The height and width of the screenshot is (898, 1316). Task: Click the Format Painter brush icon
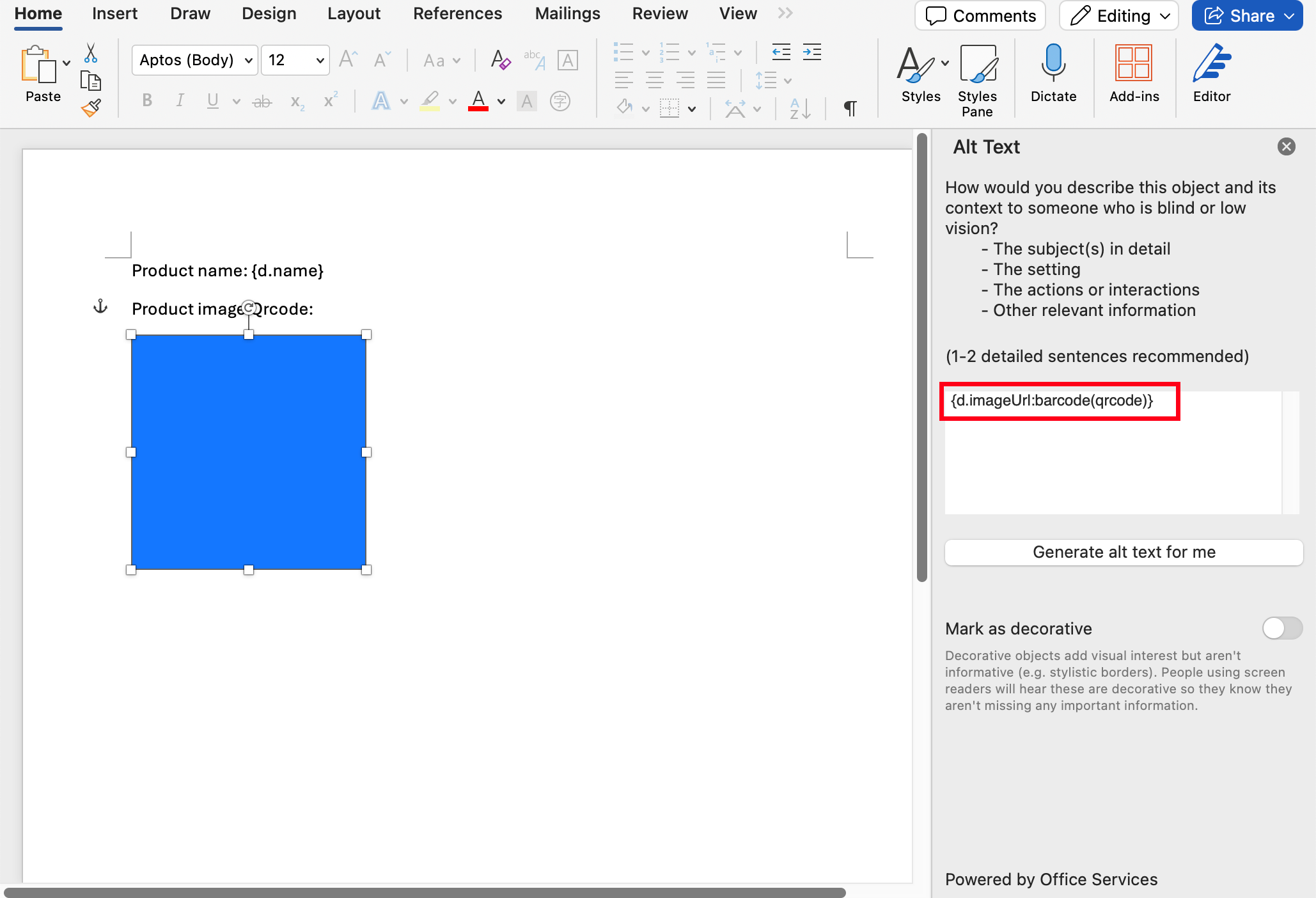pos(91,107)
